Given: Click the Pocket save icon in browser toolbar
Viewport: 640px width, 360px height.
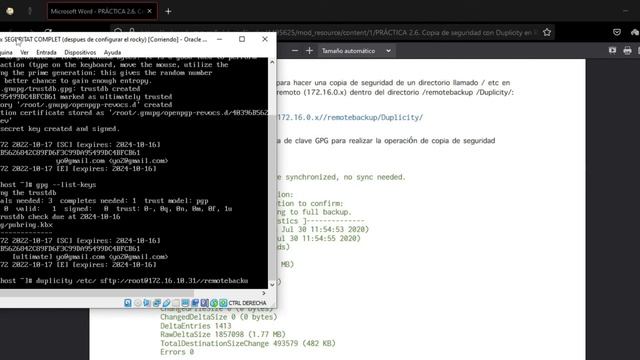Looking at the screenshot, I should coord(617,32).
